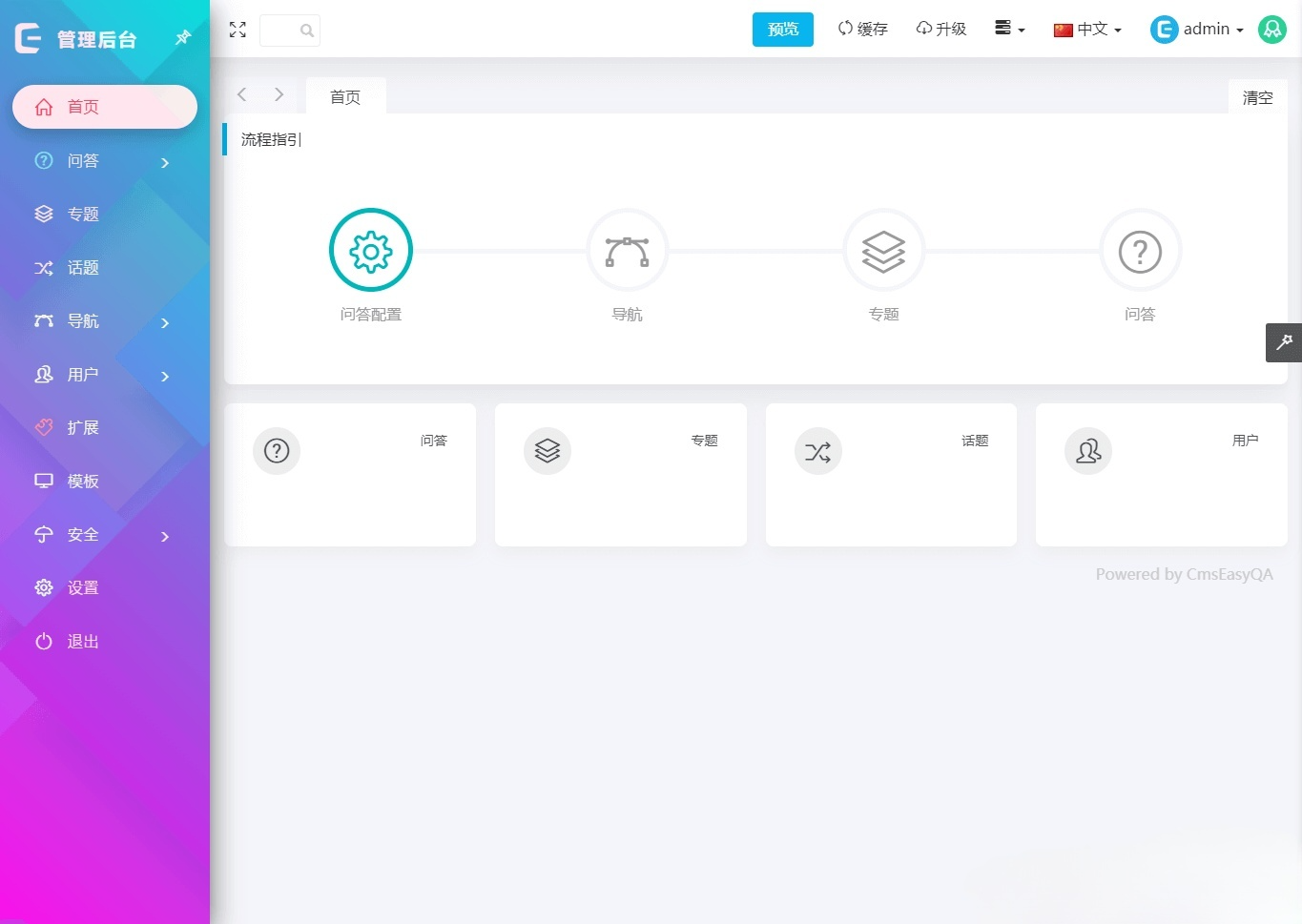This screenshot has height=924, width=1302.
Task: Expand the 用户 sidebar chevron
Action: click(163, 375)
